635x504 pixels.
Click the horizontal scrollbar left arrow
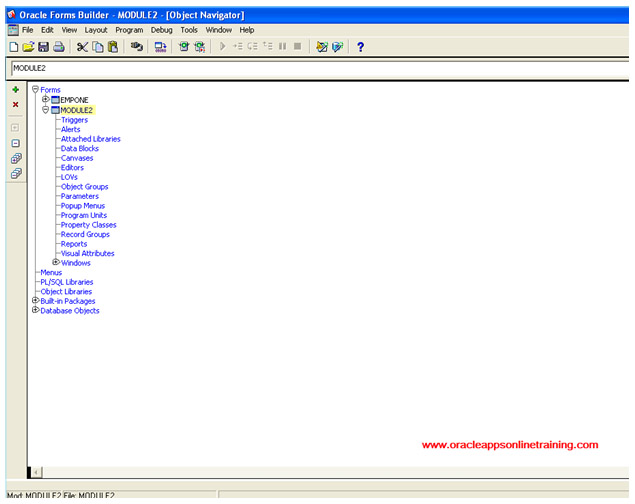coord(36,472)
